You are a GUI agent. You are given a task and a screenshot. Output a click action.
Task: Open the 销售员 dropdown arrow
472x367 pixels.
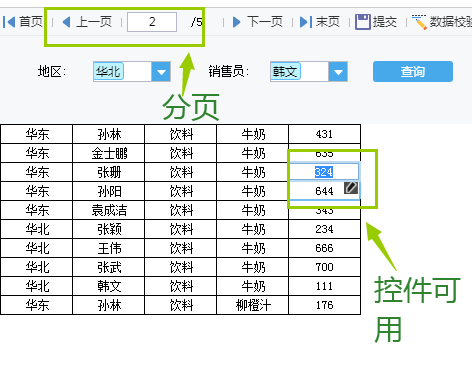[338, 71]
